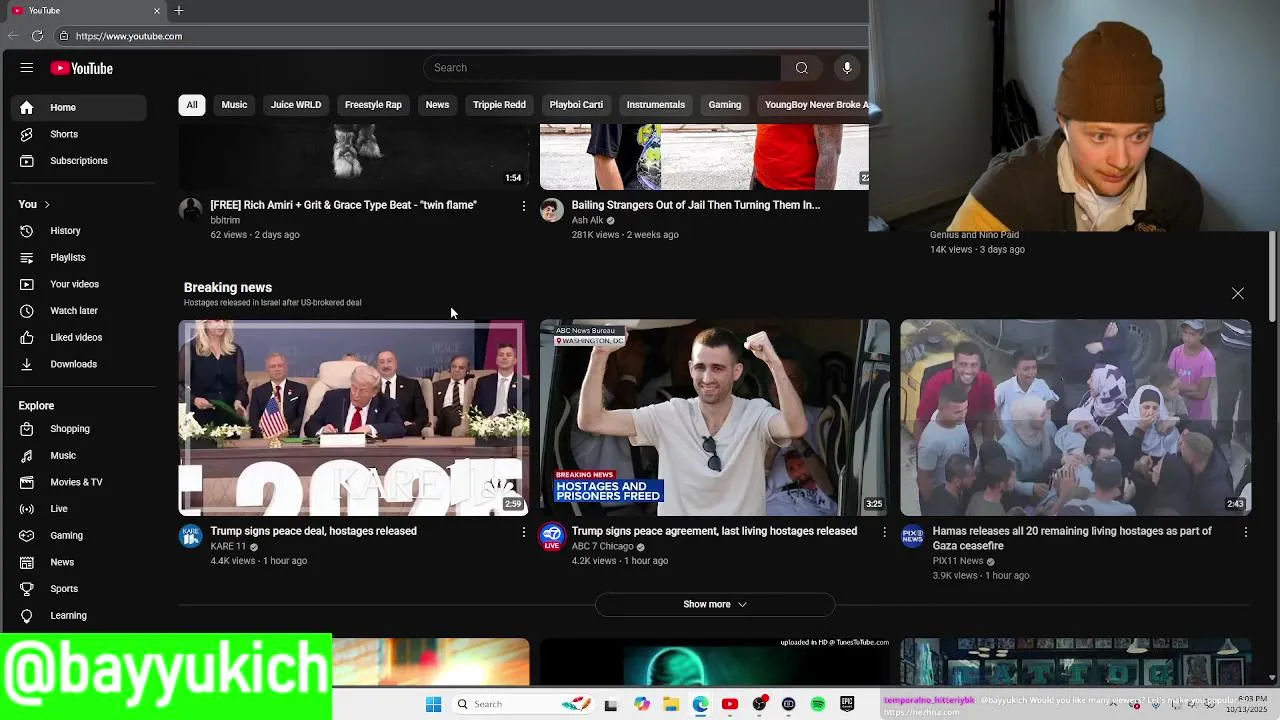Open Shorts in the sidebar
Image resolution: width=1280 pixels, height=720 pixels.
(81, 134)
